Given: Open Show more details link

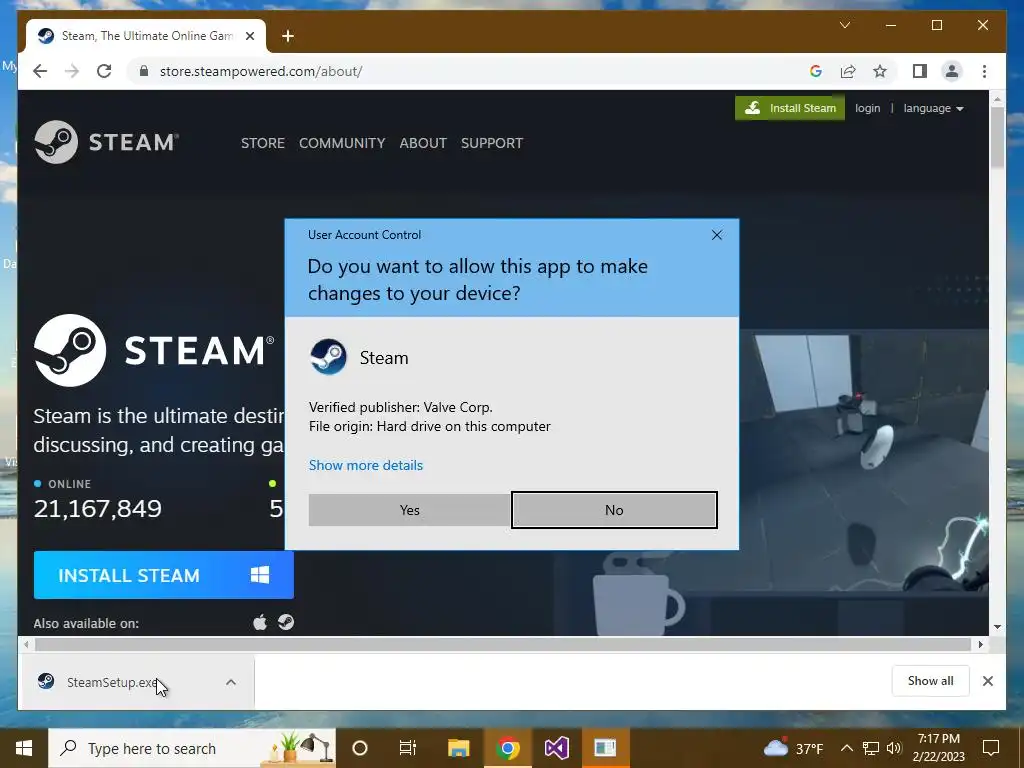Looking at the screenshot, I should click(366, 465).
